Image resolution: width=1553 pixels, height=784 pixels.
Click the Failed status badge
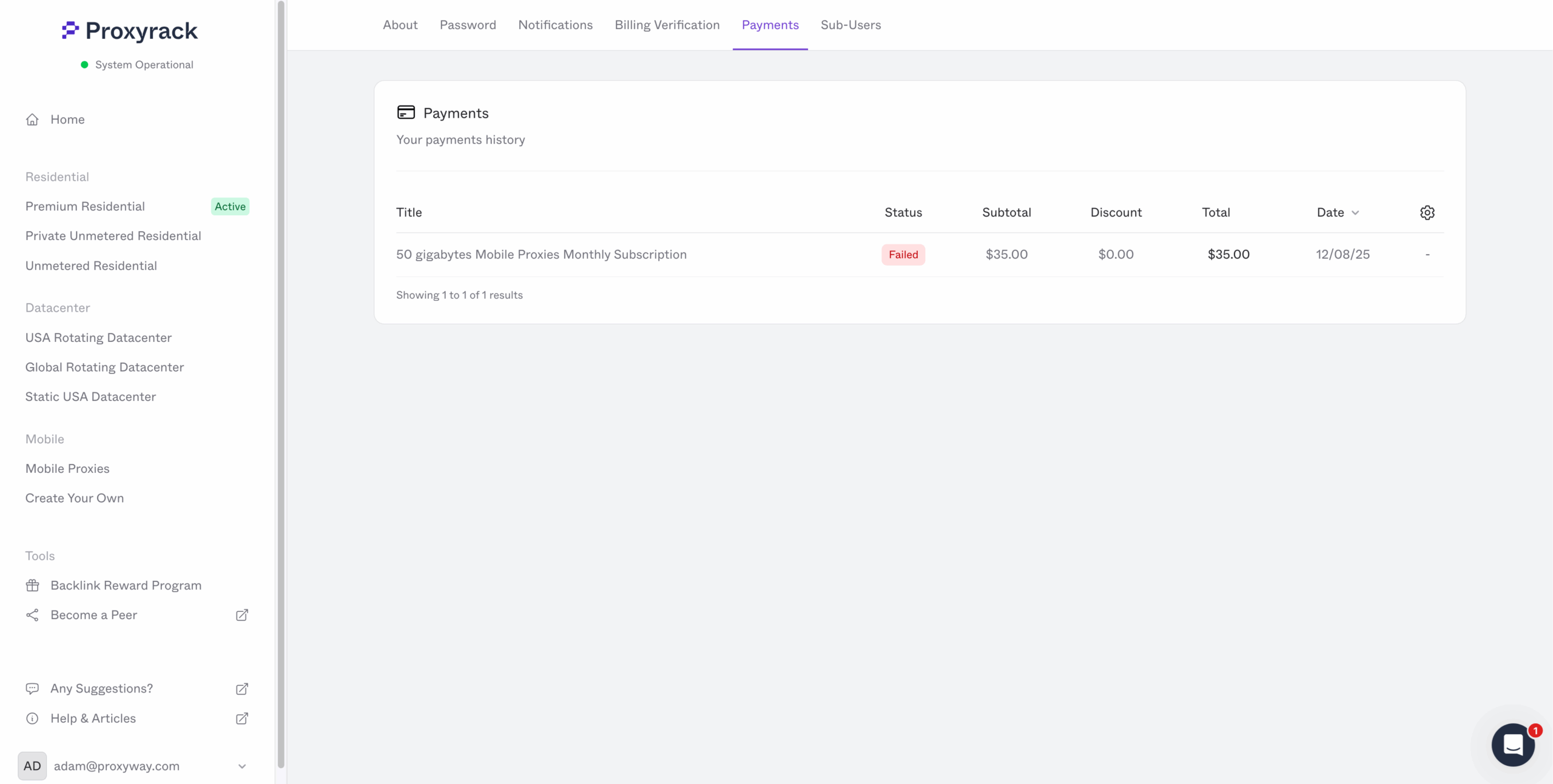(x=903, y=254)
